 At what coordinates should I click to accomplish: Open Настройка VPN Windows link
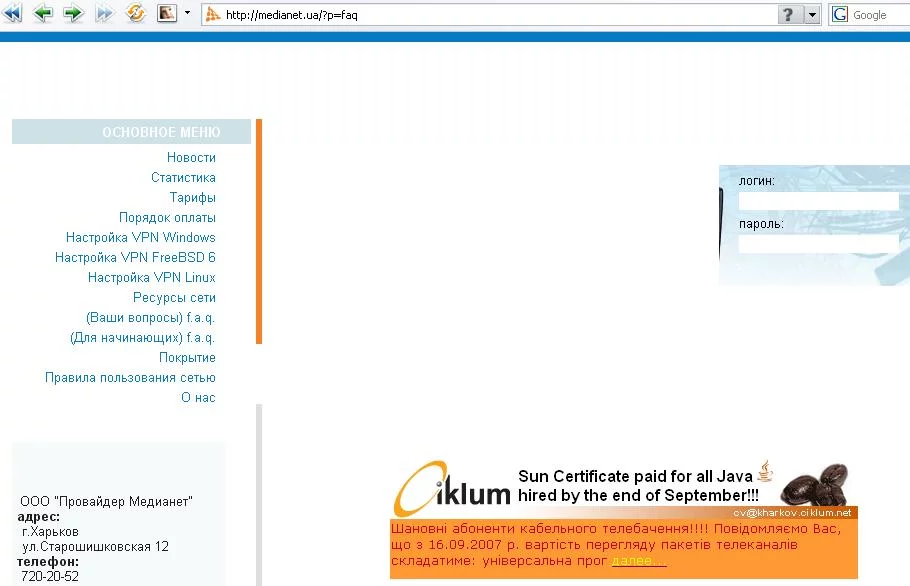pyautogui.click(x=140, y=237)
